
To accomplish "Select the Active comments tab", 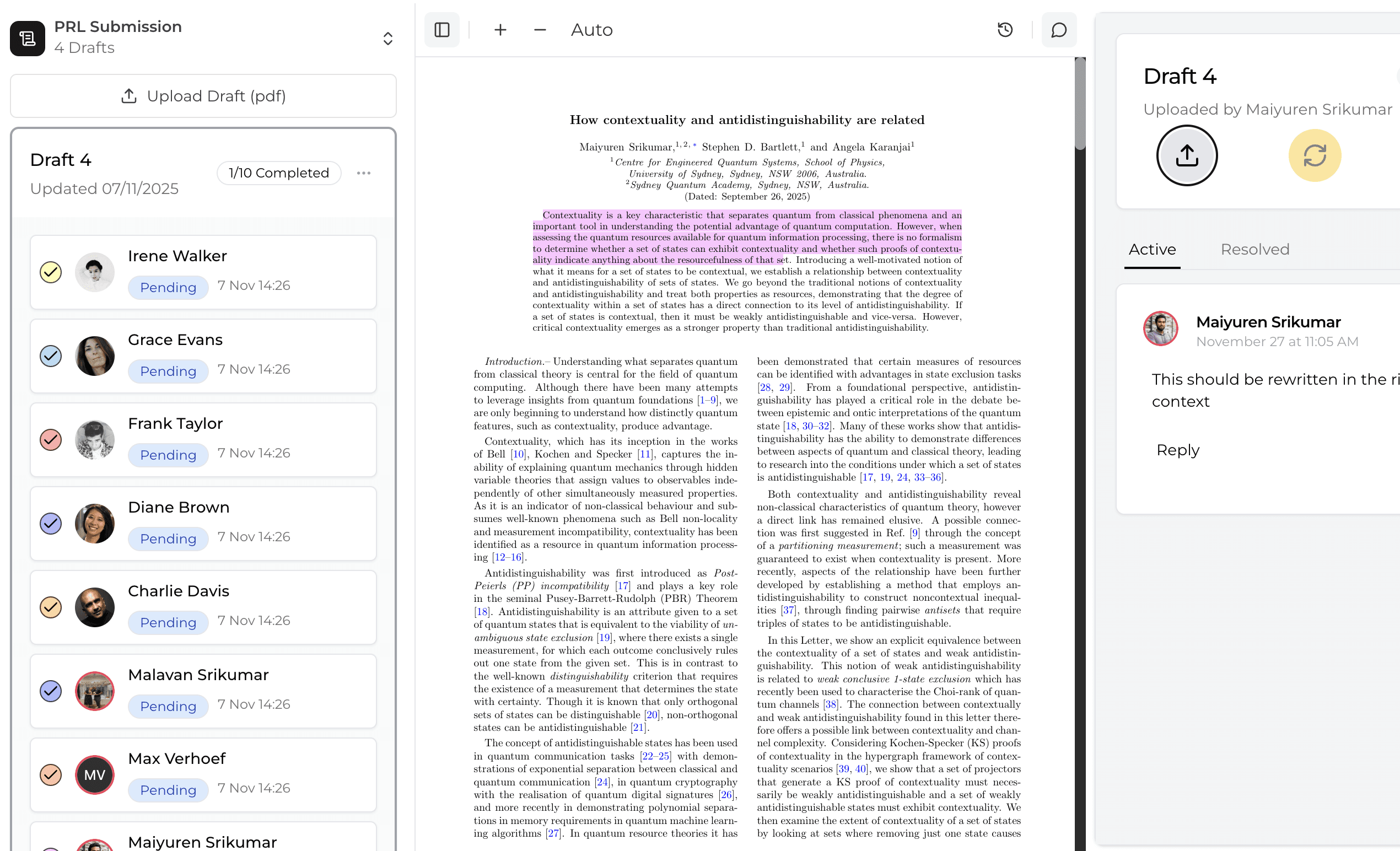I will click(x=1152, y=249).
